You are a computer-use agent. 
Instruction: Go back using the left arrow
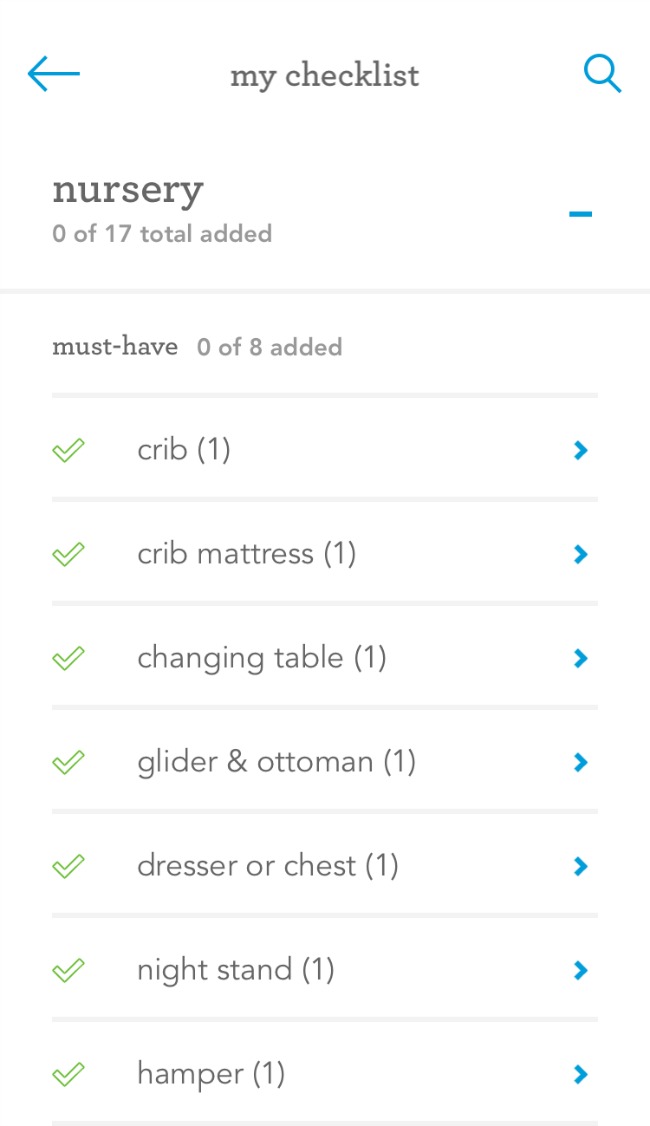click(53, 74)
